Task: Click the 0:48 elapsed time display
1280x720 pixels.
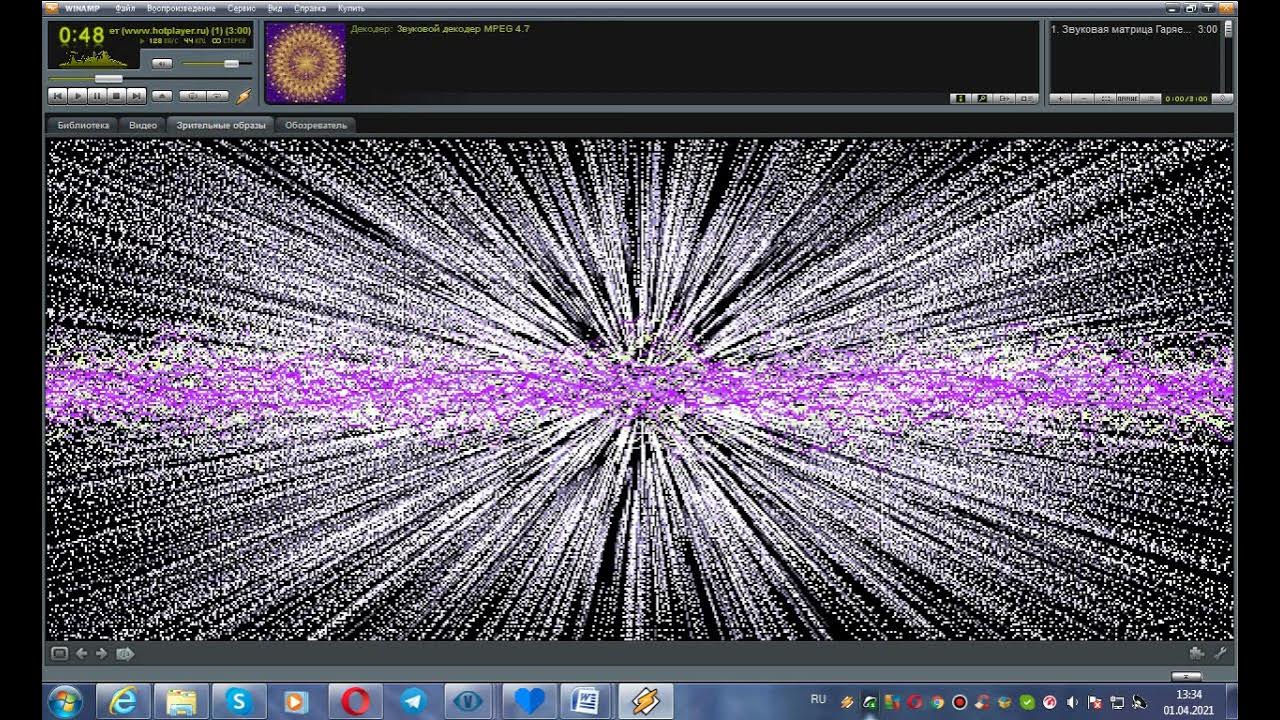Action: point(81,35)
